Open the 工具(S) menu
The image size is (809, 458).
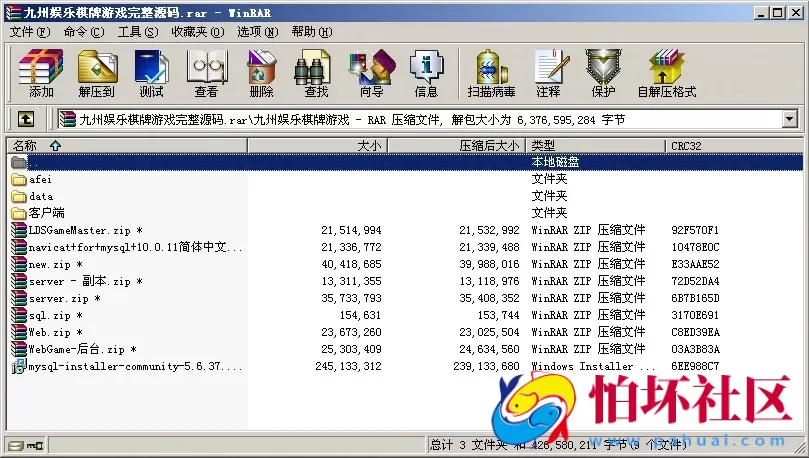[x=138, y=32]
